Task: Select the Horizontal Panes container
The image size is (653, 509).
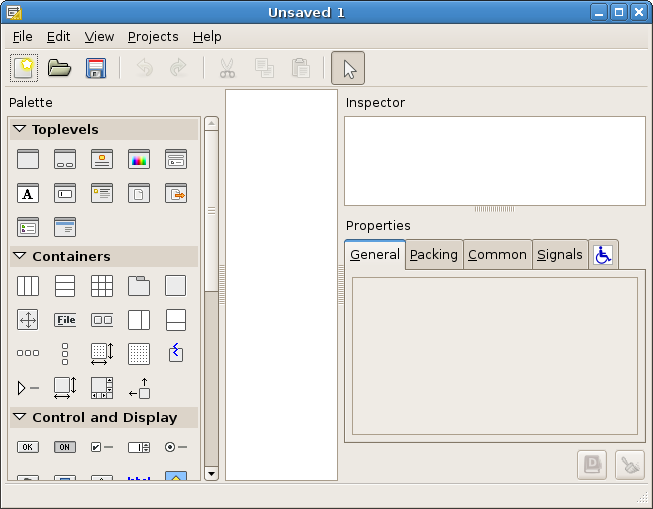Action: [139, 320]
